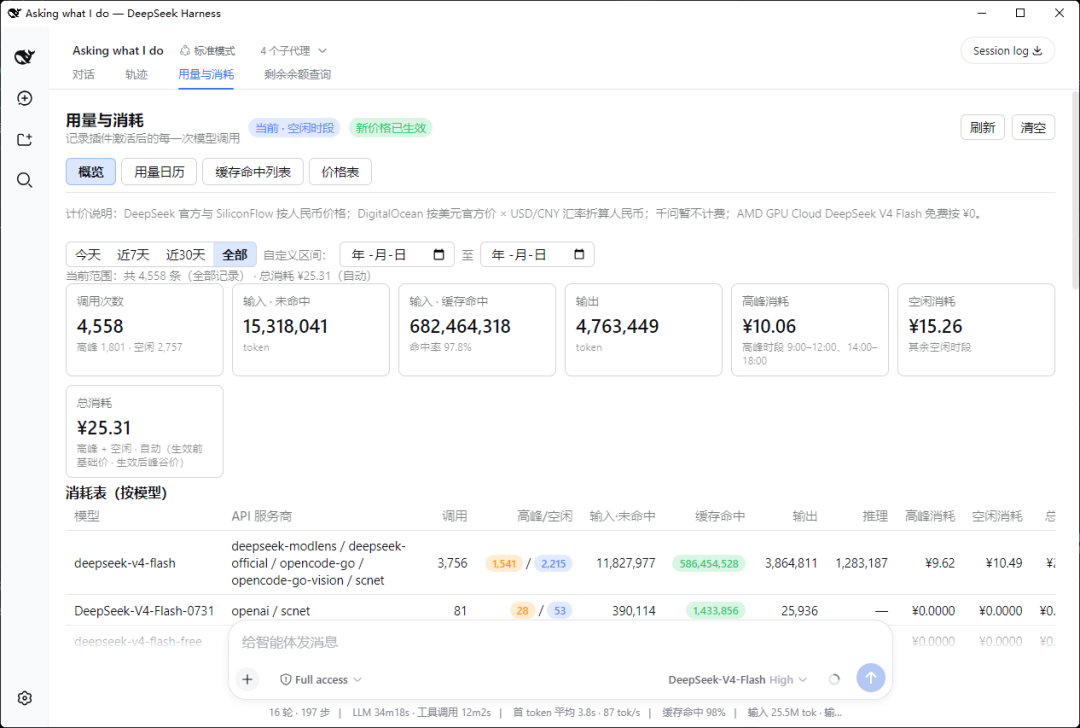Open the DeepSeek-V4-Flash High model selector
The width and height of the screenshot is (1080, 728).
click(x=738, y=680)
